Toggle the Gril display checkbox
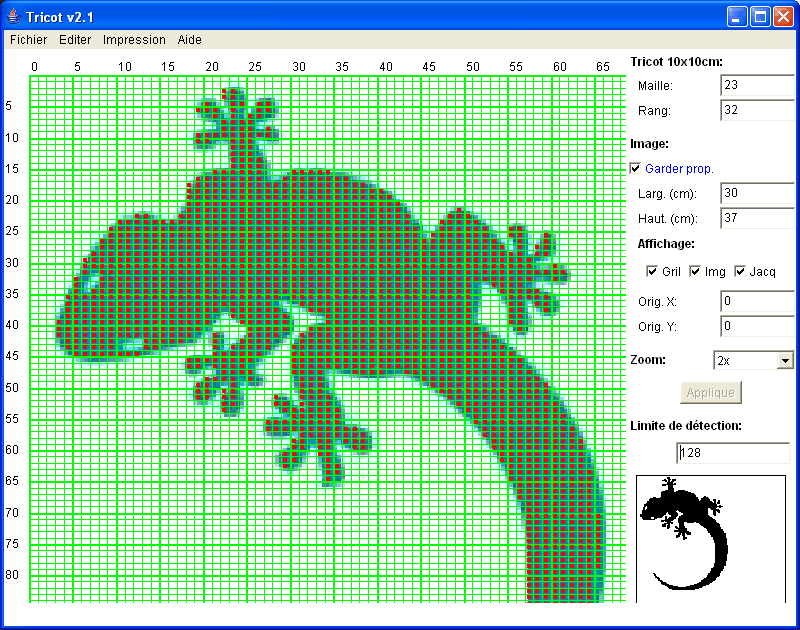Image resolution: width=800 pixels, height=630 pixels. pos(652,271)
